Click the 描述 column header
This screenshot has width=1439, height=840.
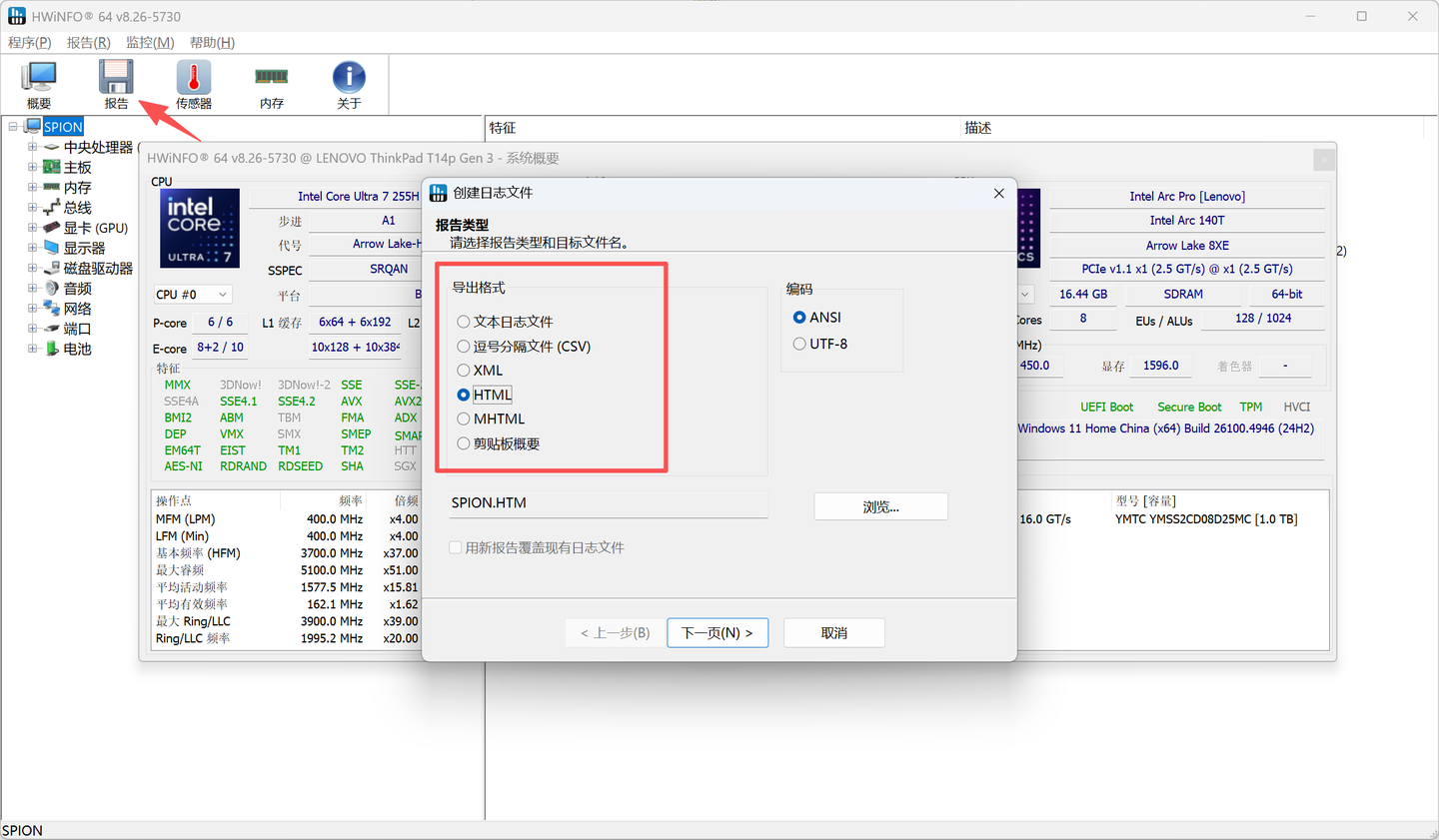pos(1192,128)
